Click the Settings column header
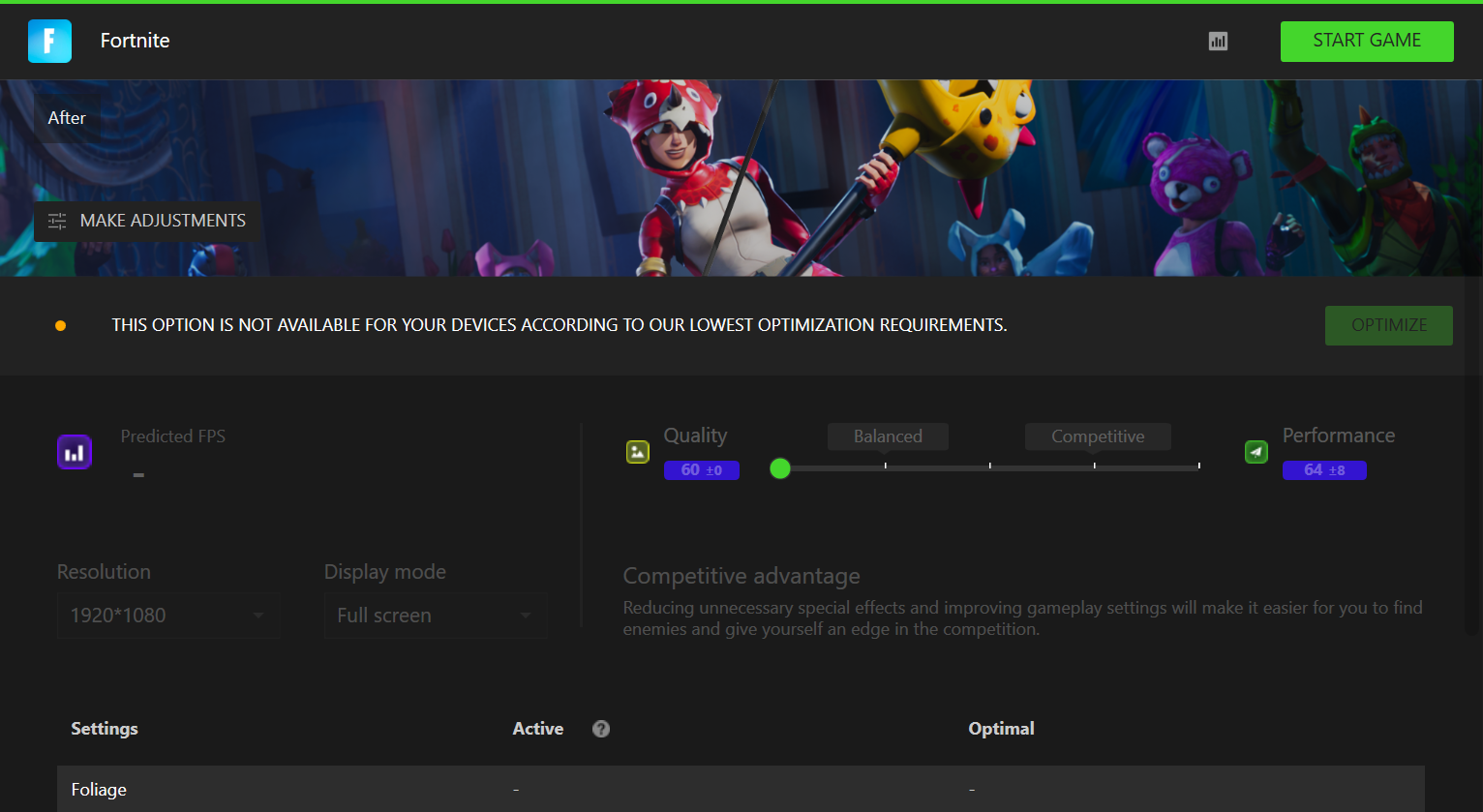The image size is (1483, 812). pyautogui.click(x=105, y=729)
